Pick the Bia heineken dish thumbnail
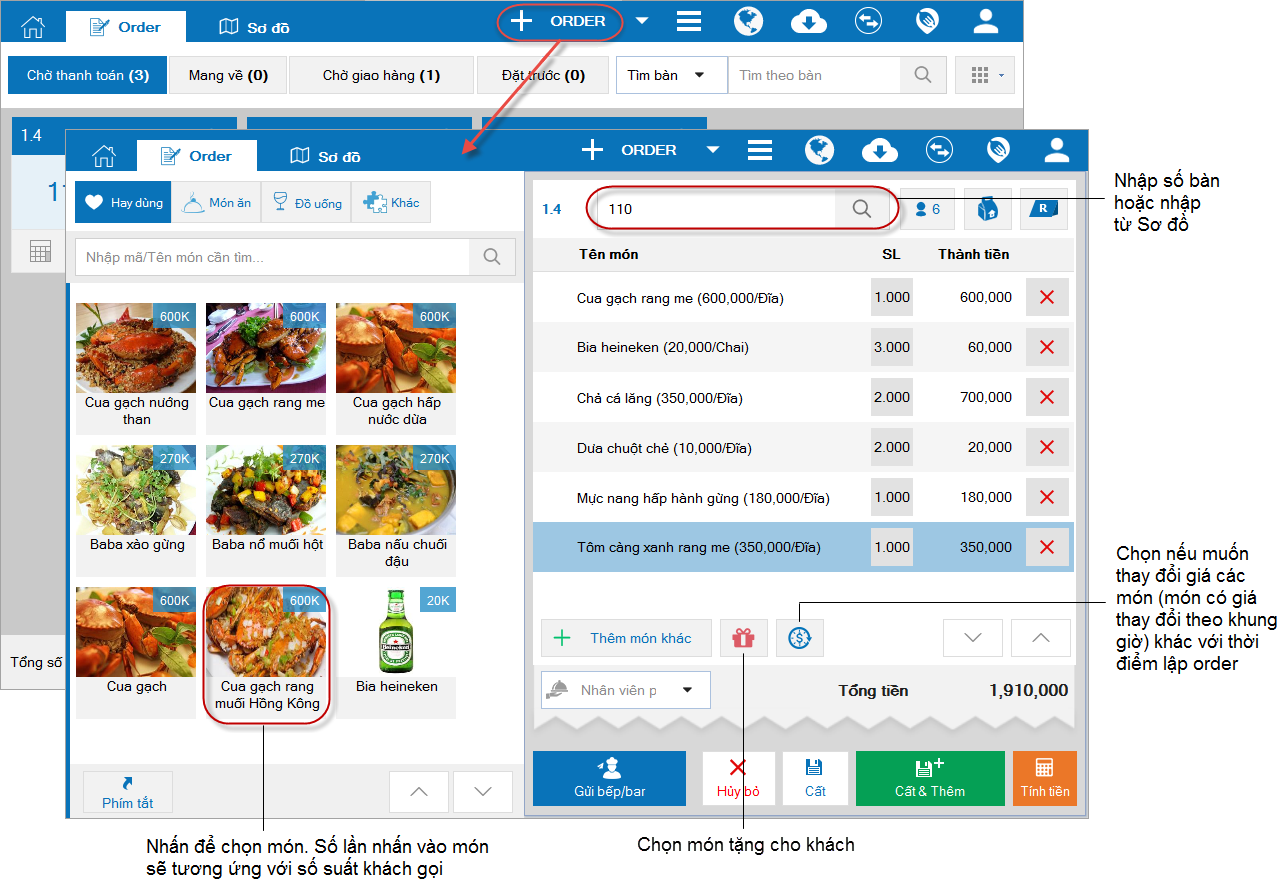This screenshot has width=1282, height=882. (x=396, y=652)
